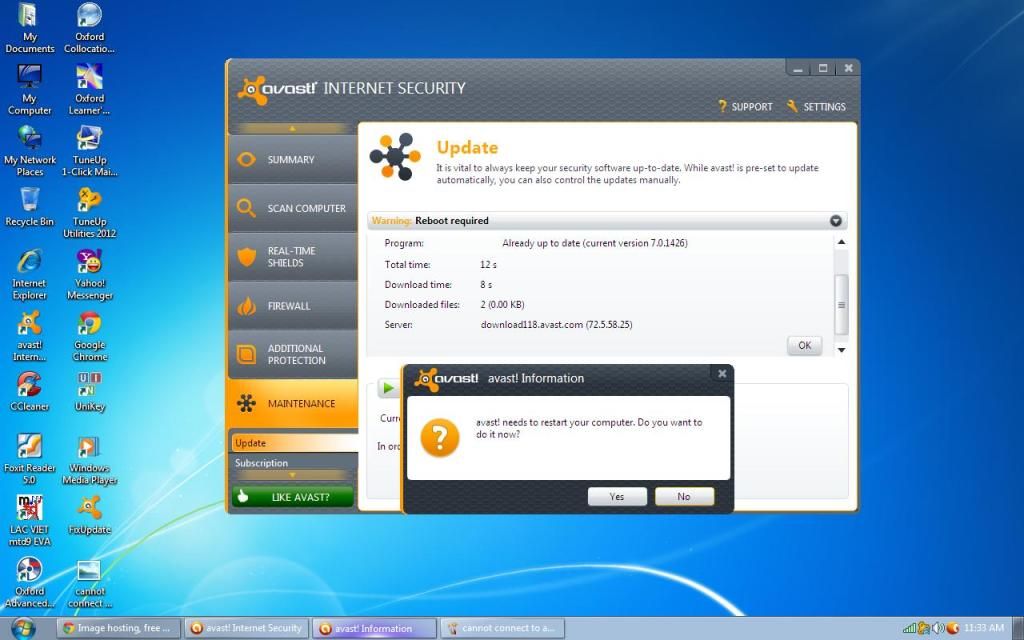Click scroll down arrow in update details

tap(841, 350)
